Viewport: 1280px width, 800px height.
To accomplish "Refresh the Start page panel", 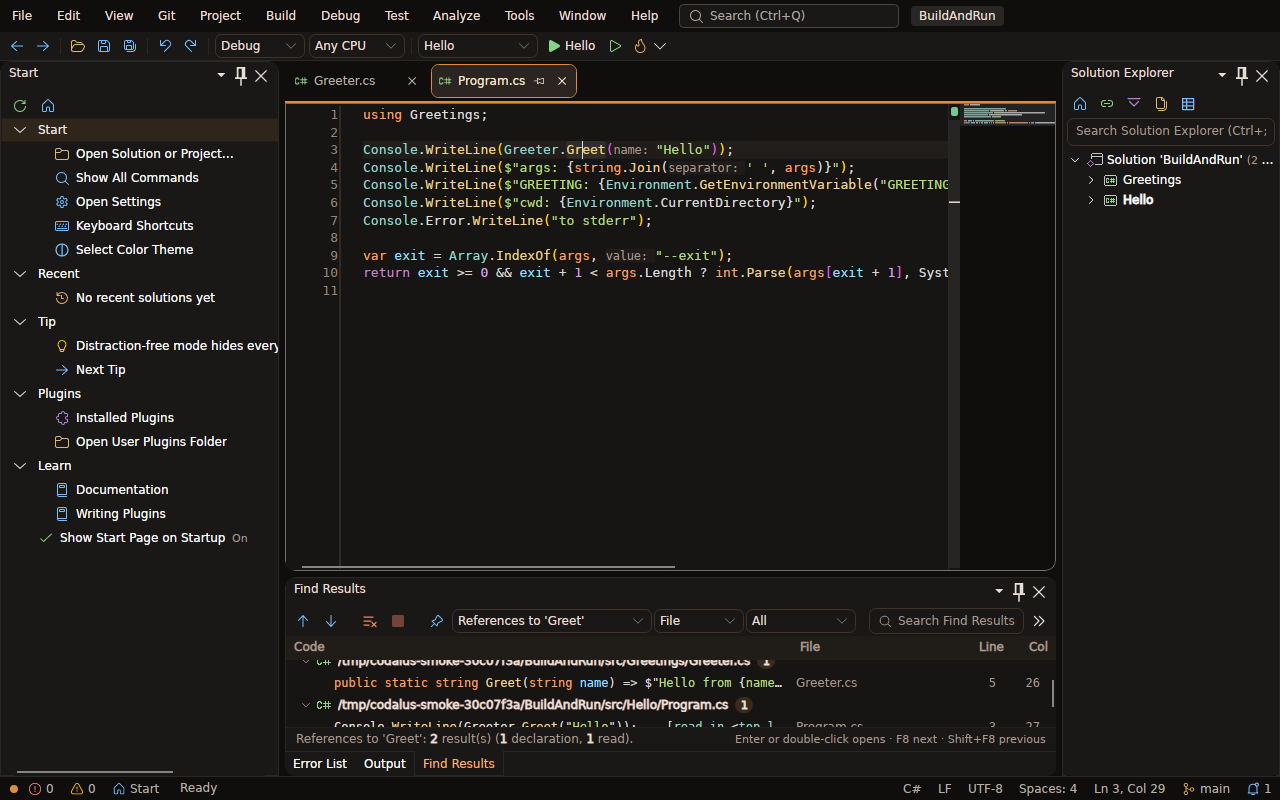I will pyautogui.click(x=20, y=105).
